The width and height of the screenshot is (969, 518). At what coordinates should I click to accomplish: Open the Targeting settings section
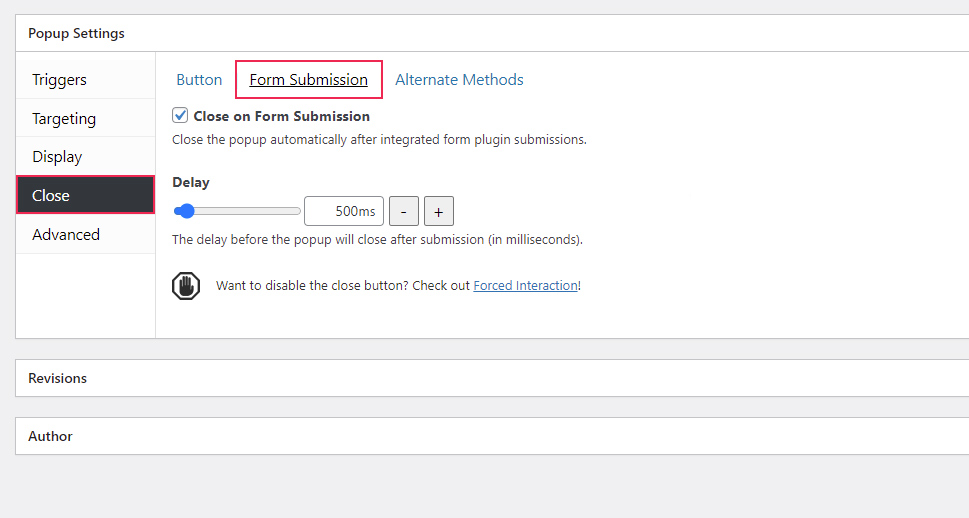(x=85, y=118)
